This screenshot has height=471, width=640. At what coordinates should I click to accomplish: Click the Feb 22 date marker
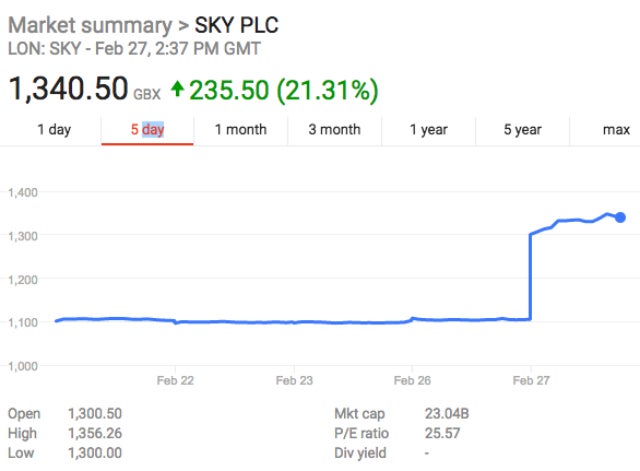[x=176, y=381]
